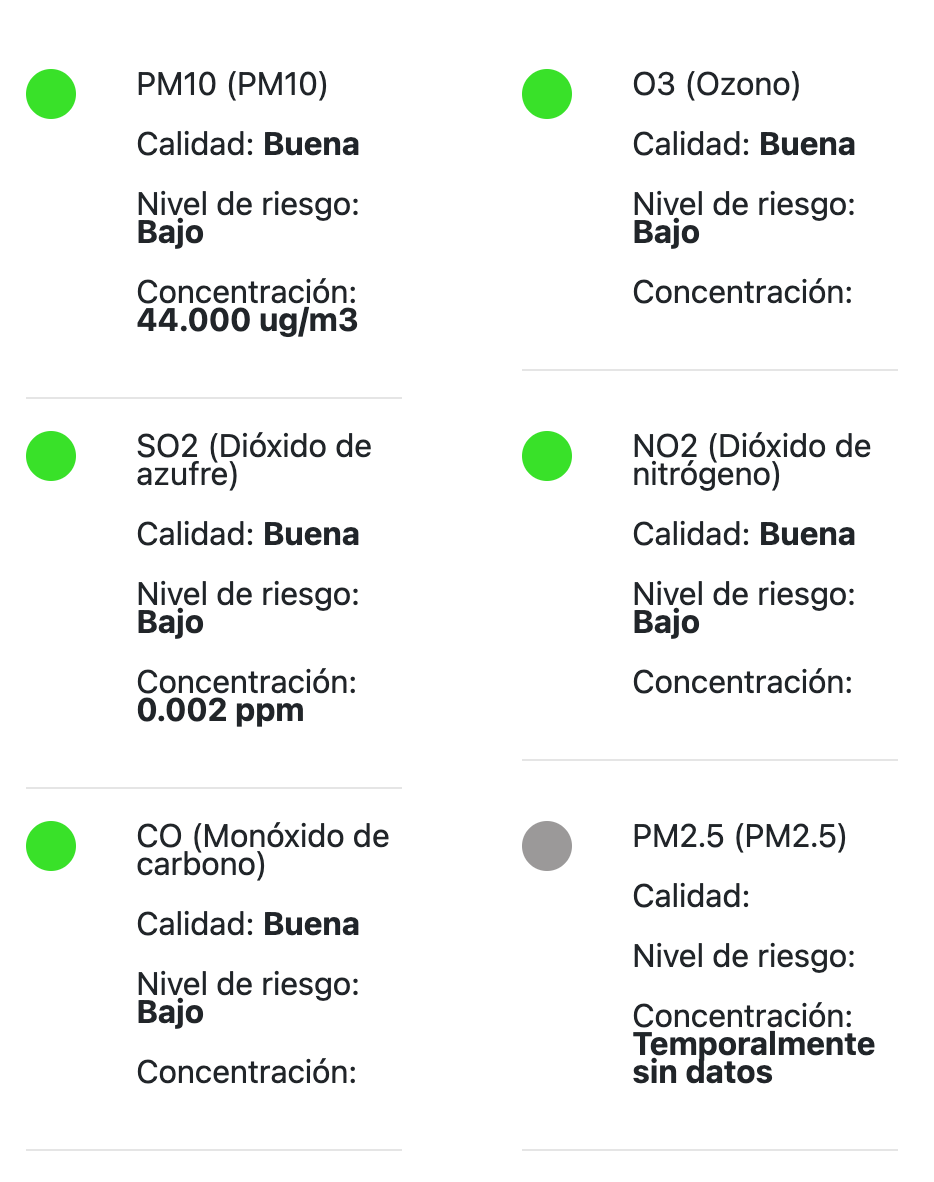This screenshot has height=1182, width=934.
Task: Select the green SO2 status indicator dot
Action: tap(51, 456)
